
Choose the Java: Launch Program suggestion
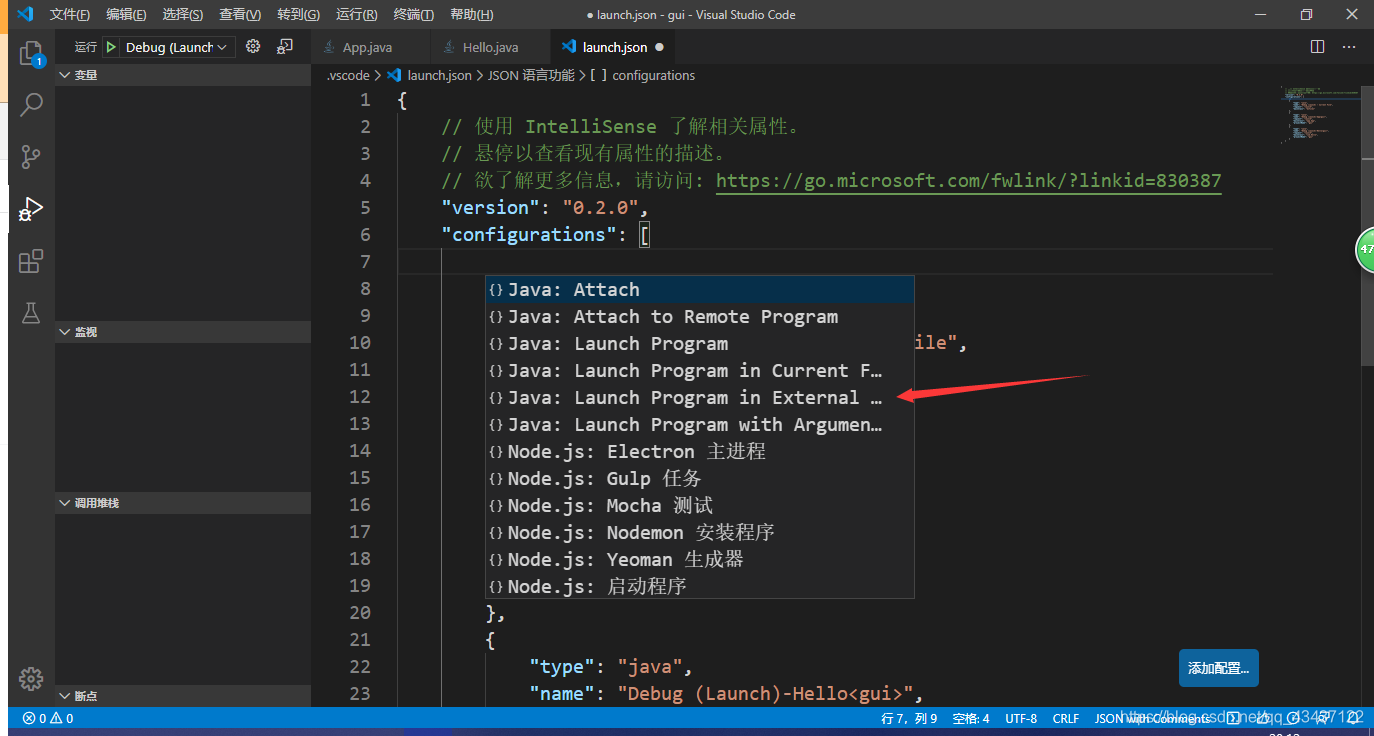point(700,344)
